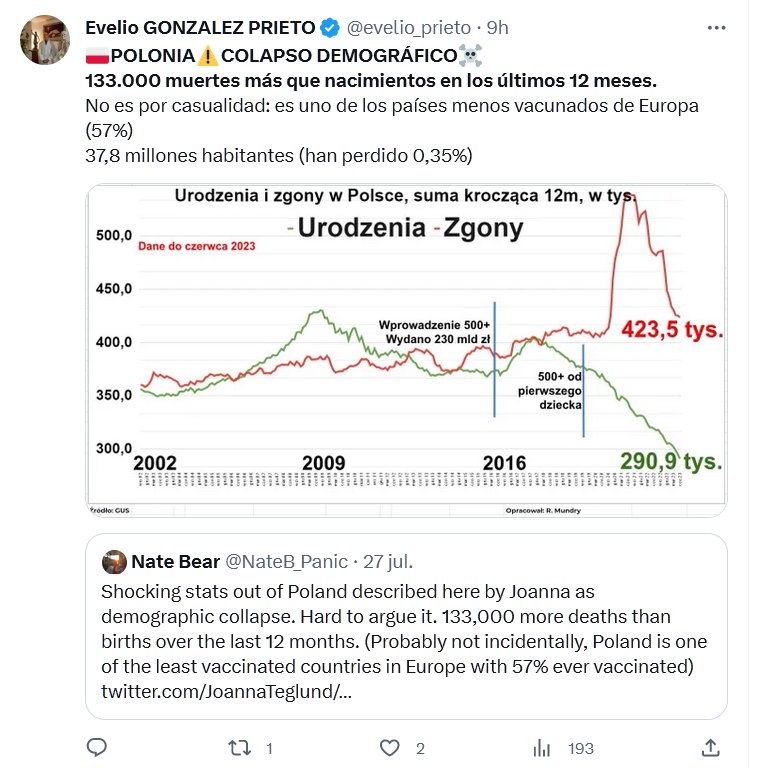
Task: Open Evelio Gonzalez Prieto's profile avatar
Action: 45,40
